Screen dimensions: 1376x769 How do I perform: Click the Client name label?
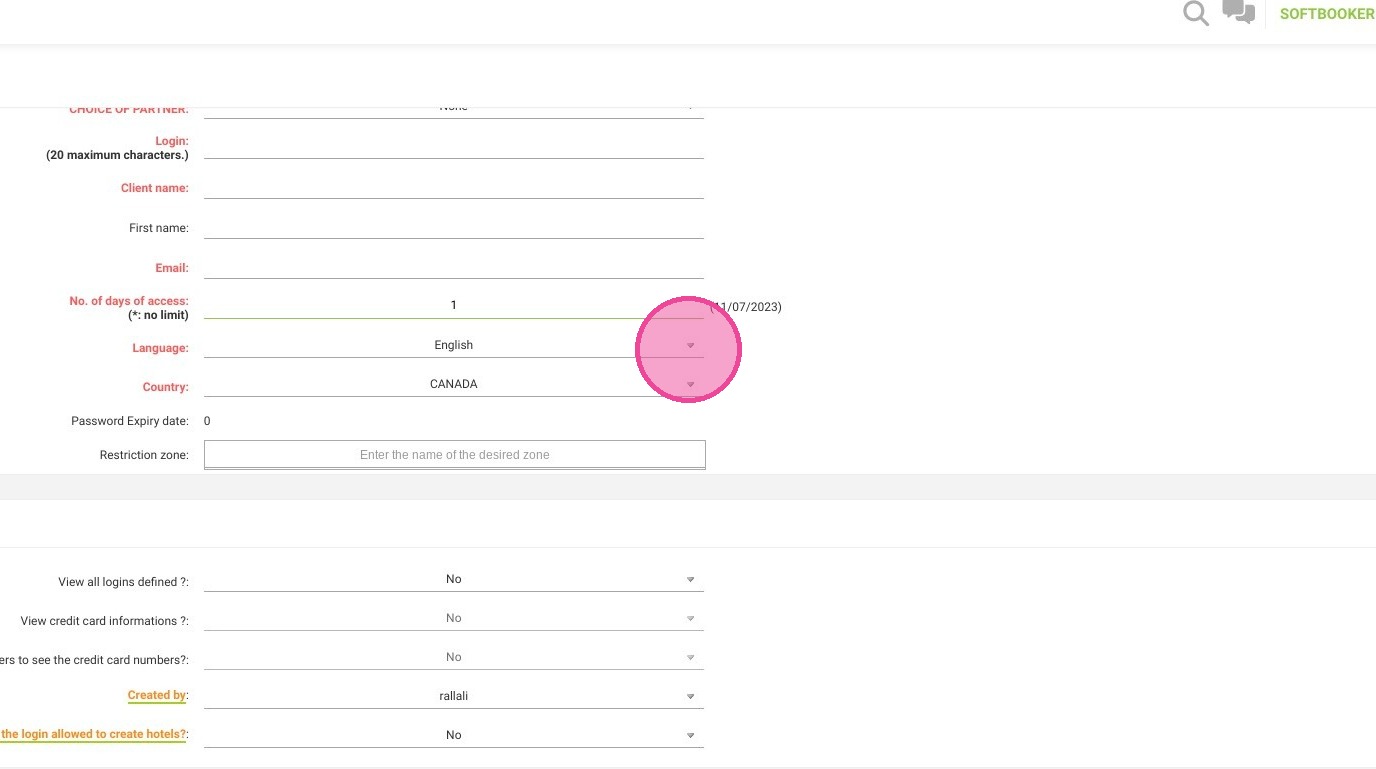tap(155, 188)
